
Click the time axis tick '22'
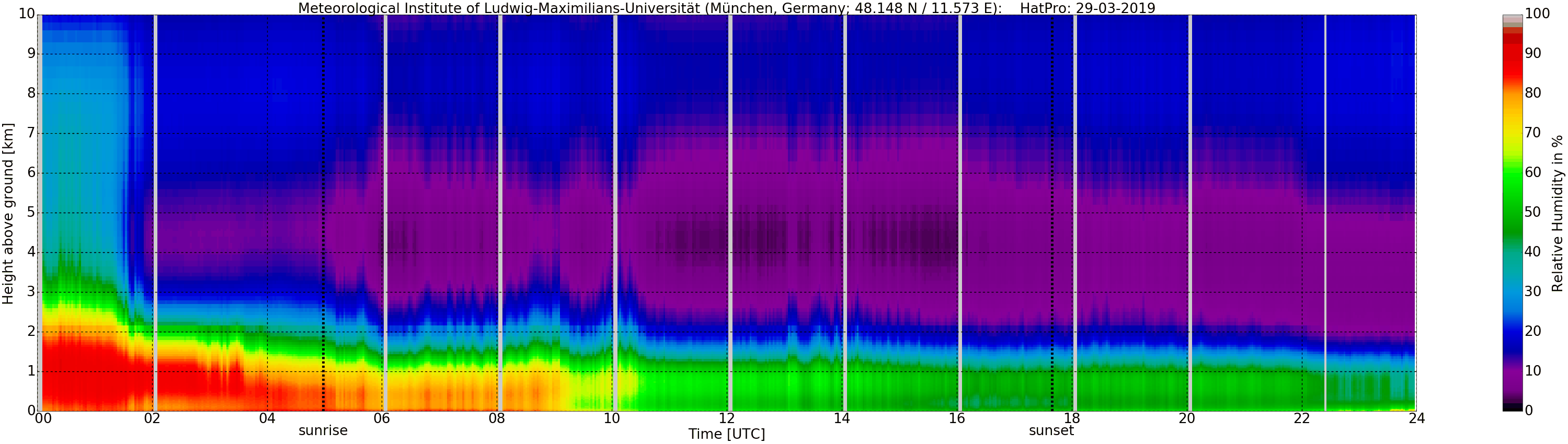point(1301,418)
